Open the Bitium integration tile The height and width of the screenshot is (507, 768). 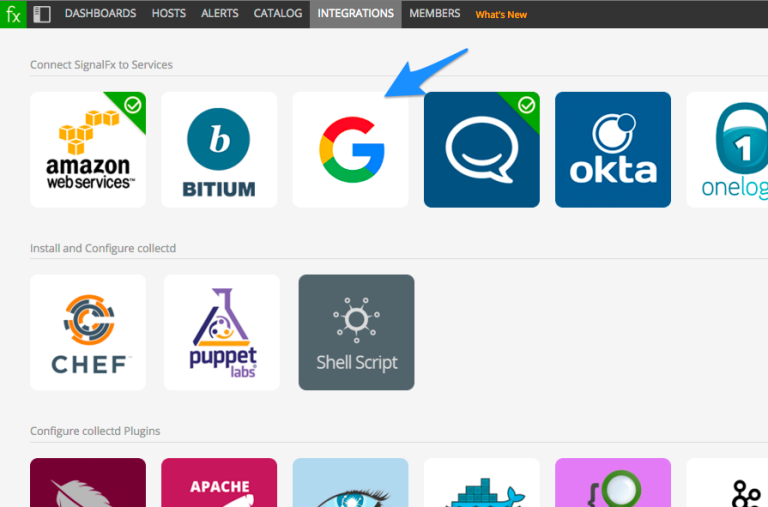(219, 149)
